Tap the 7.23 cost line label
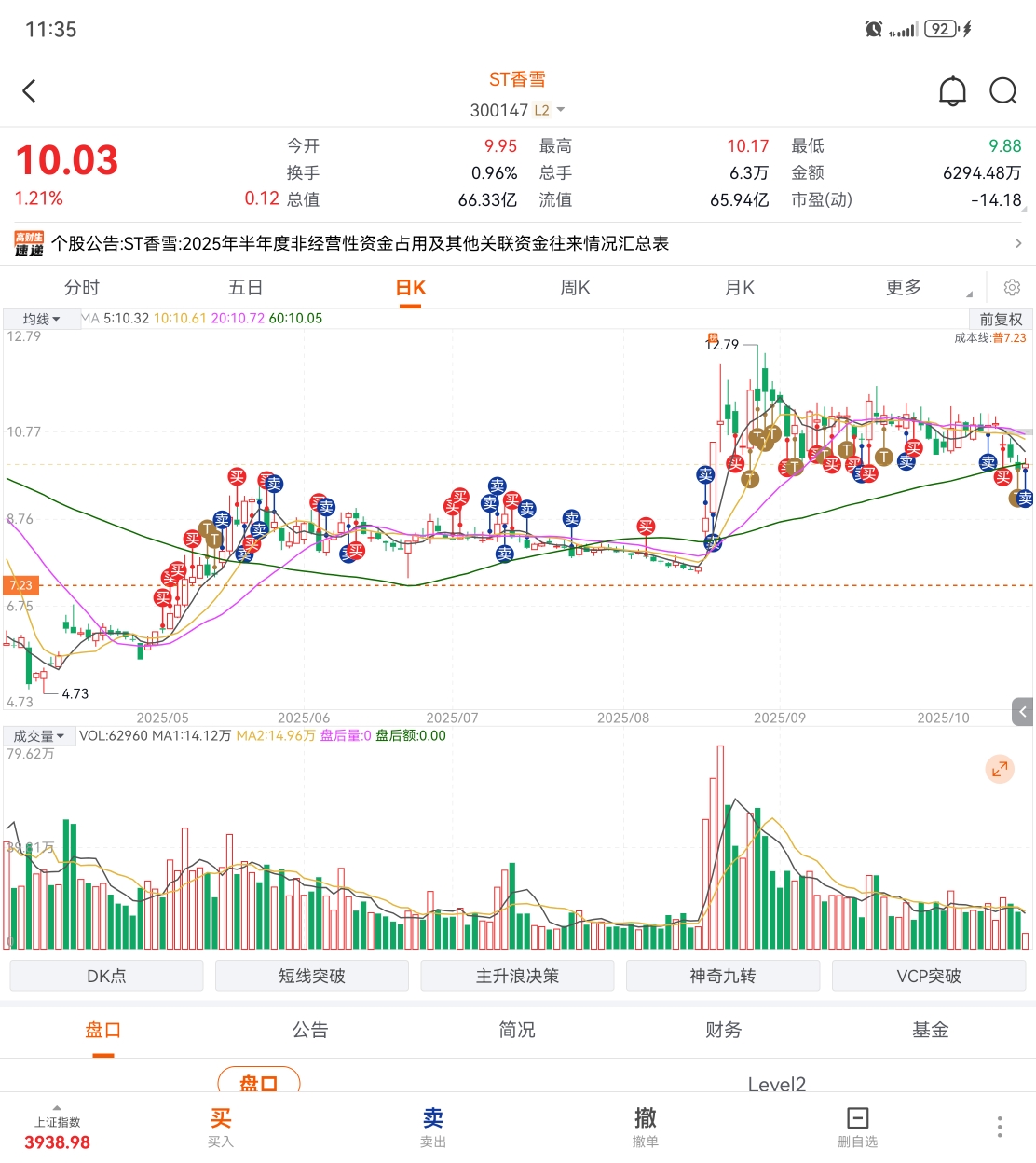Viewport: 1036px width, 1163px height. tap(20, 585)
